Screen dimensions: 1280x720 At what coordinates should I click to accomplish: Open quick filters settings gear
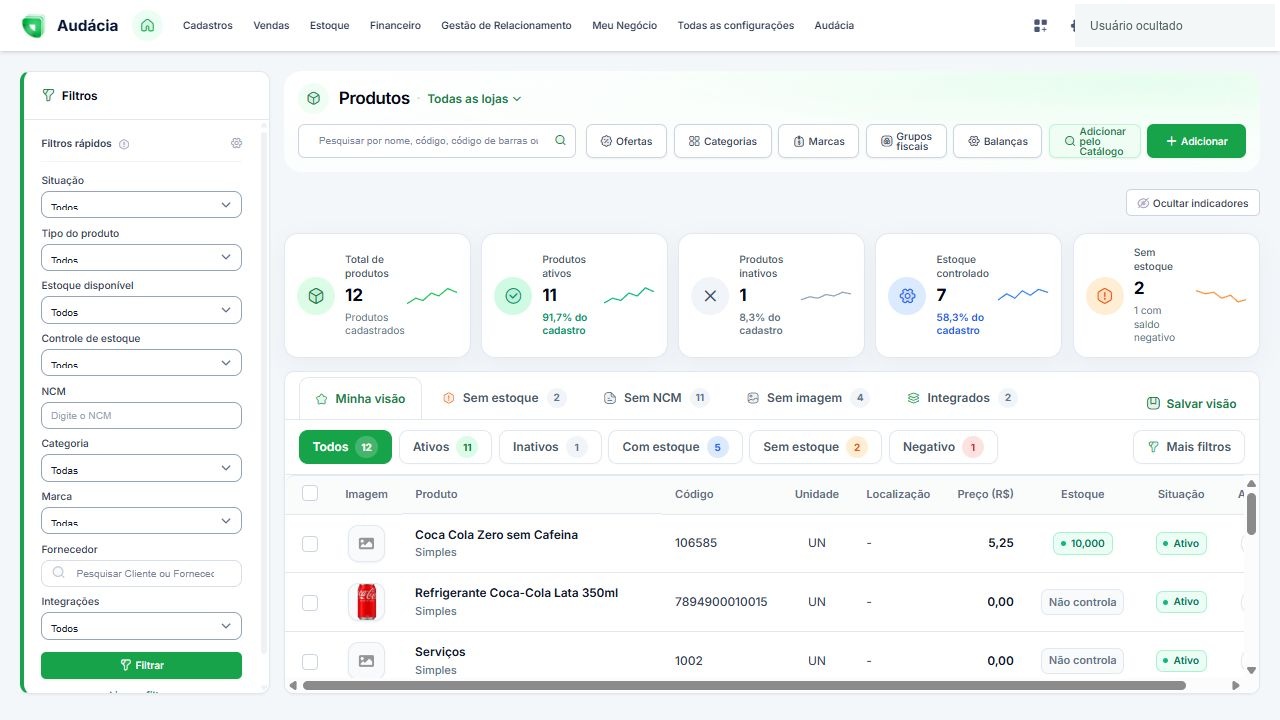click(236, 143)
